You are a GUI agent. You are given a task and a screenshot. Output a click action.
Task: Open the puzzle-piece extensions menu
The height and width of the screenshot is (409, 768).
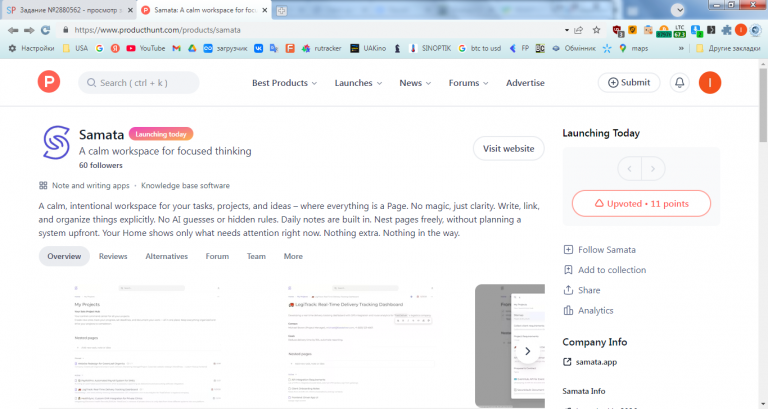(726, 30)
